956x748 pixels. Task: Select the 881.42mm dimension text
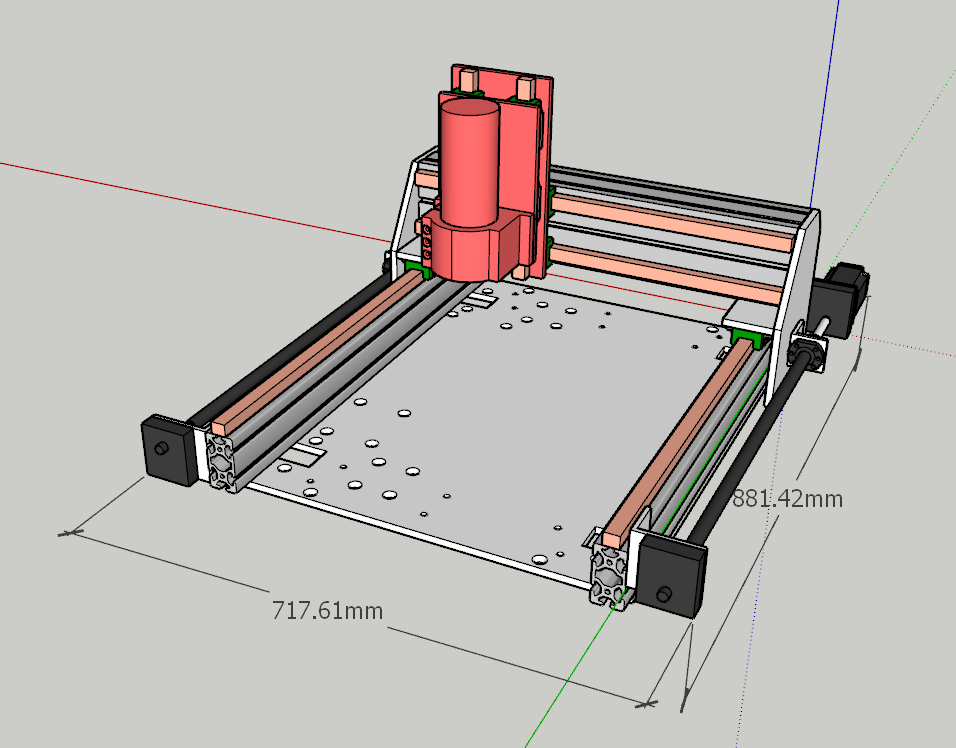coord(787,498)
